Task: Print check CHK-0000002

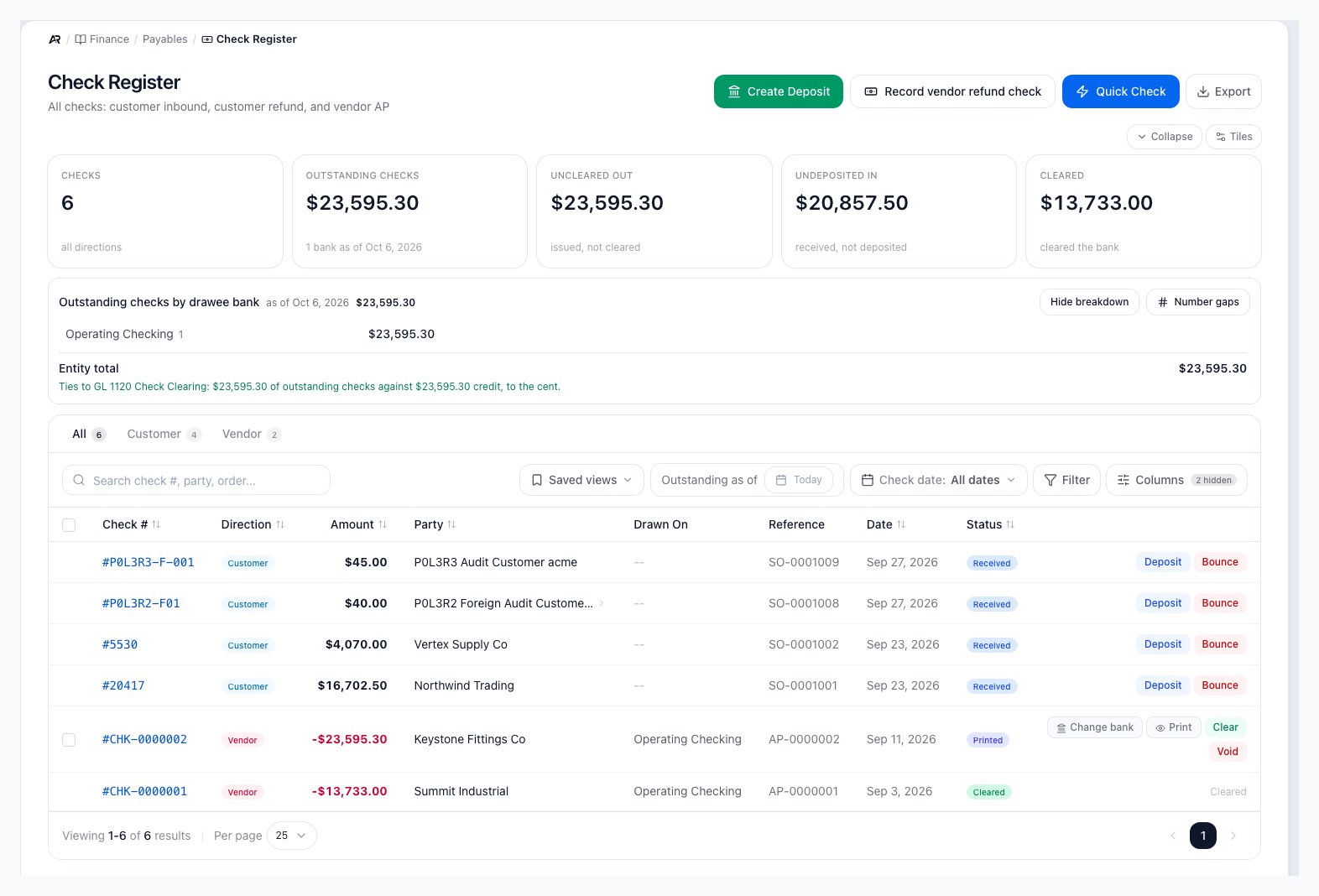Action: [1174, 727]
